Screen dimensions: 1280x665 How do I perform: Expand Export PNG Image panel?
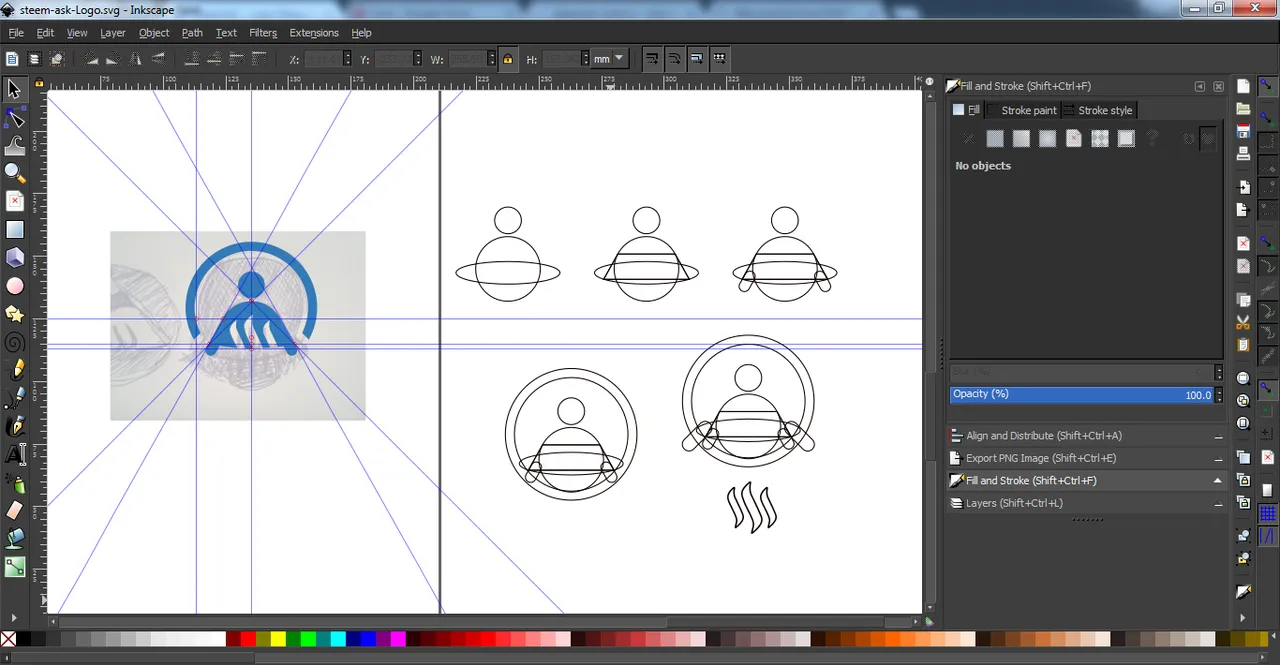point(1087,458)
